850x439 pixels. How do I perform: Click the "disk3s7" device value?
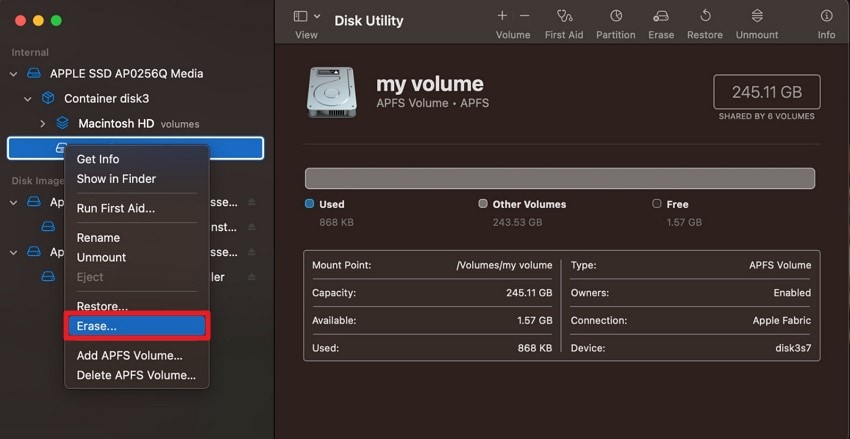pyautogui.click(x=793, y=348)
